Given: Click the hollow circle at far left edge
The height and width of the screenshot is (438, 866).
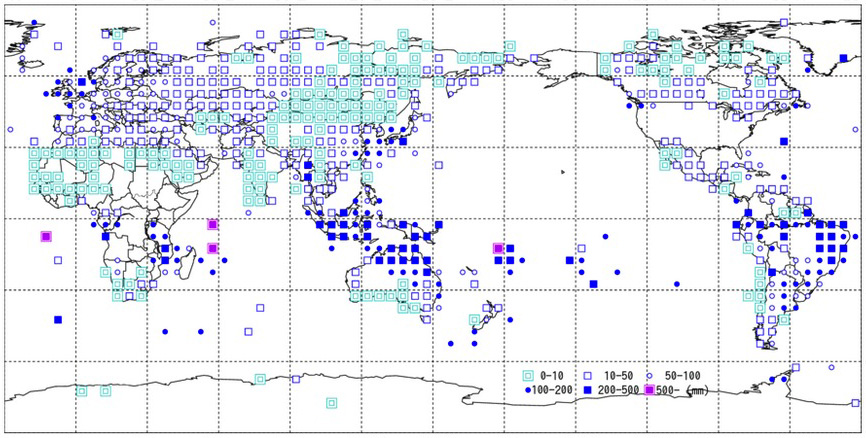Looking at the screenshot, I should point(10,129).
